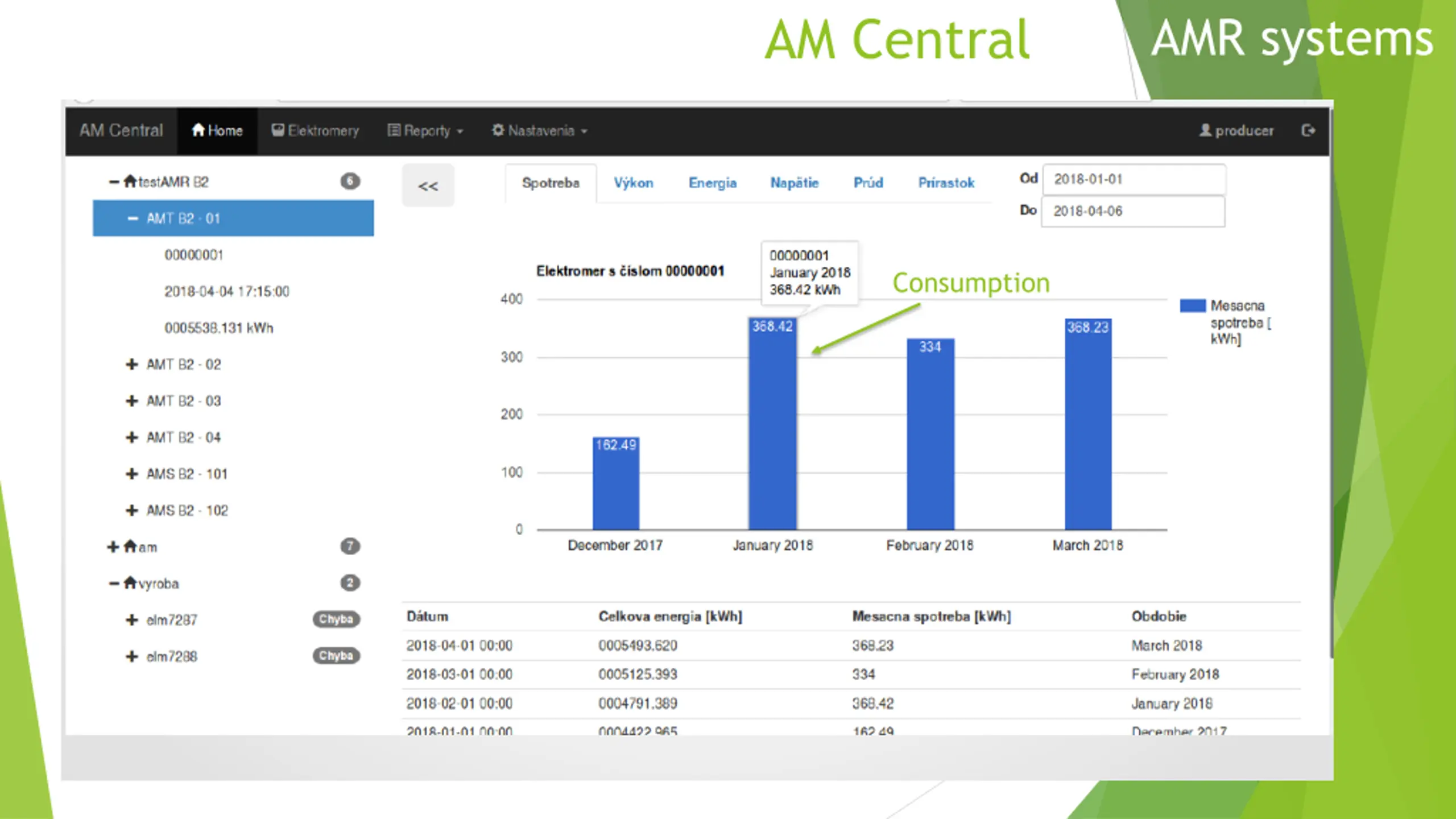Click the logout icon in navbar

[x=1308, y=130]
